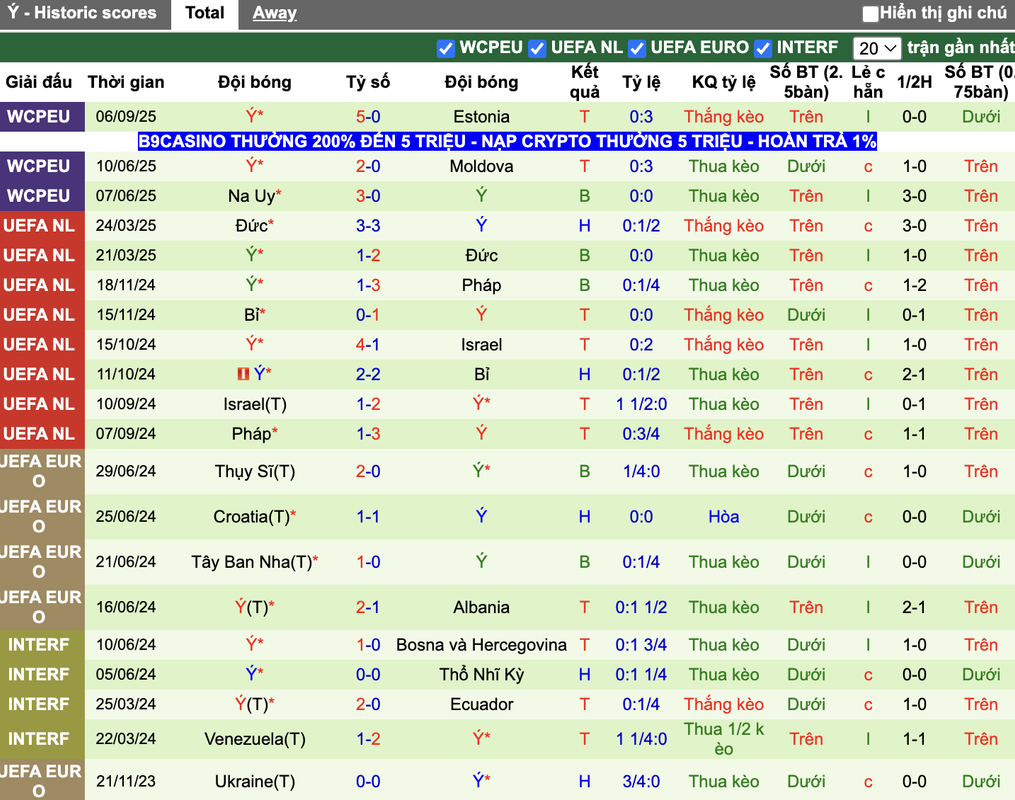Click the 2-2 score versus Bỉ

coord(368,375)
